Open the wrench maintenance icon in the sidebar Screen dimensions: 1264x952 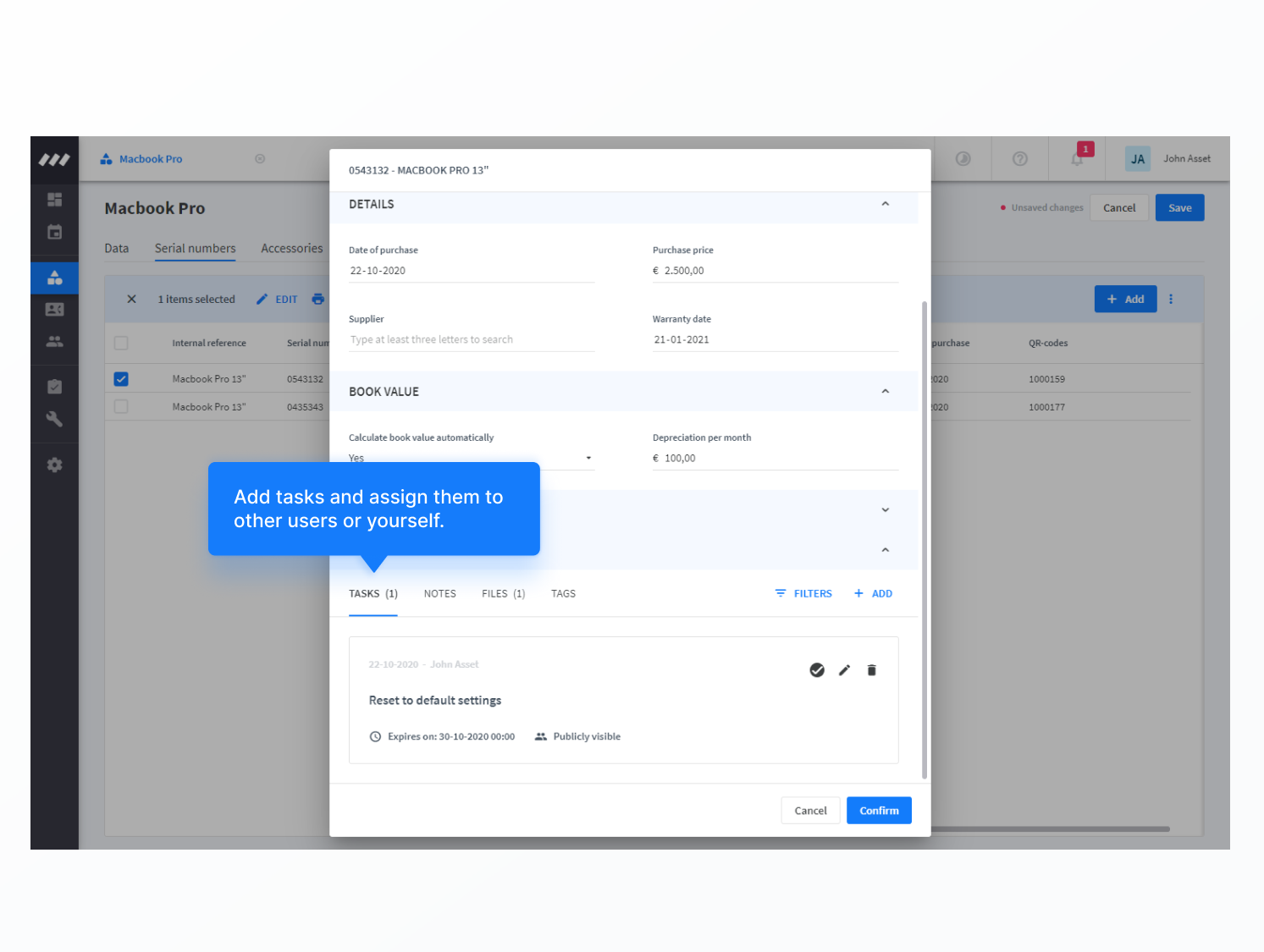[54, 419]
